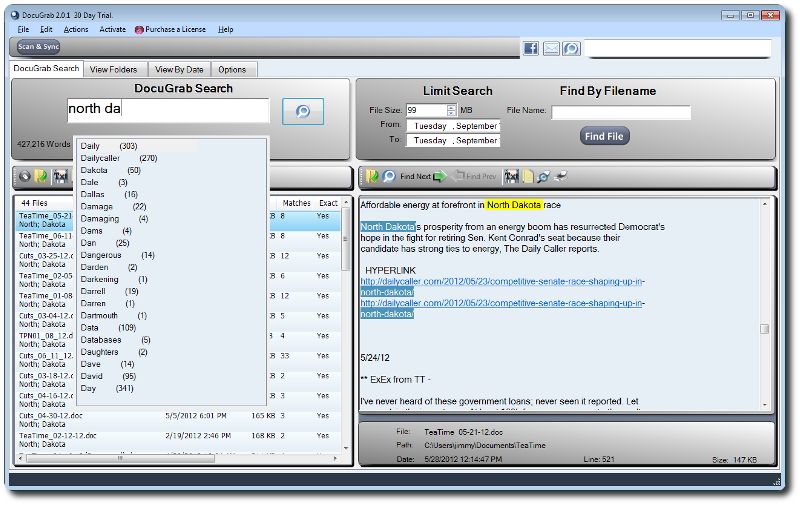Open containing folder from results toolbar
The height and width of the screenshot is (505, 800).
point(41,177)
